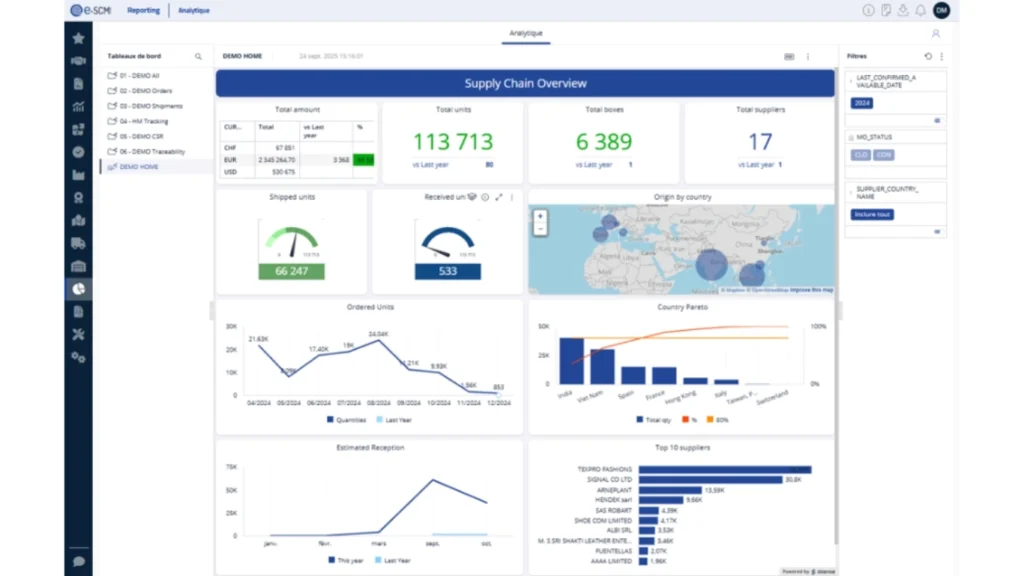Click the Improve this map link
Image resolution: width=1024 pixels, height=576 pixels.
[x=811, y=290]
